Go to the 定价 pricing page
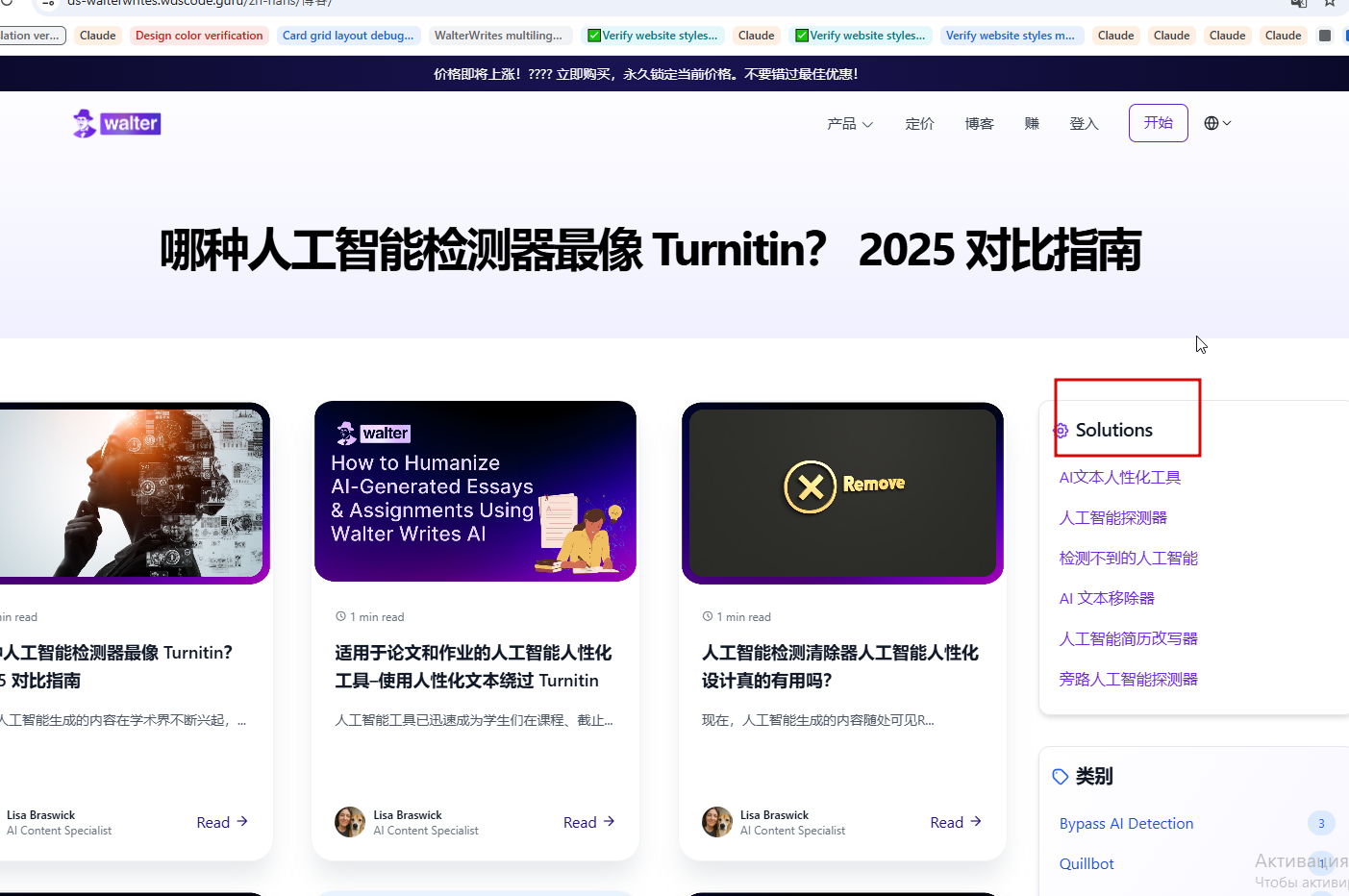This screenshot has height=896, width=1349. coord(919,124)
